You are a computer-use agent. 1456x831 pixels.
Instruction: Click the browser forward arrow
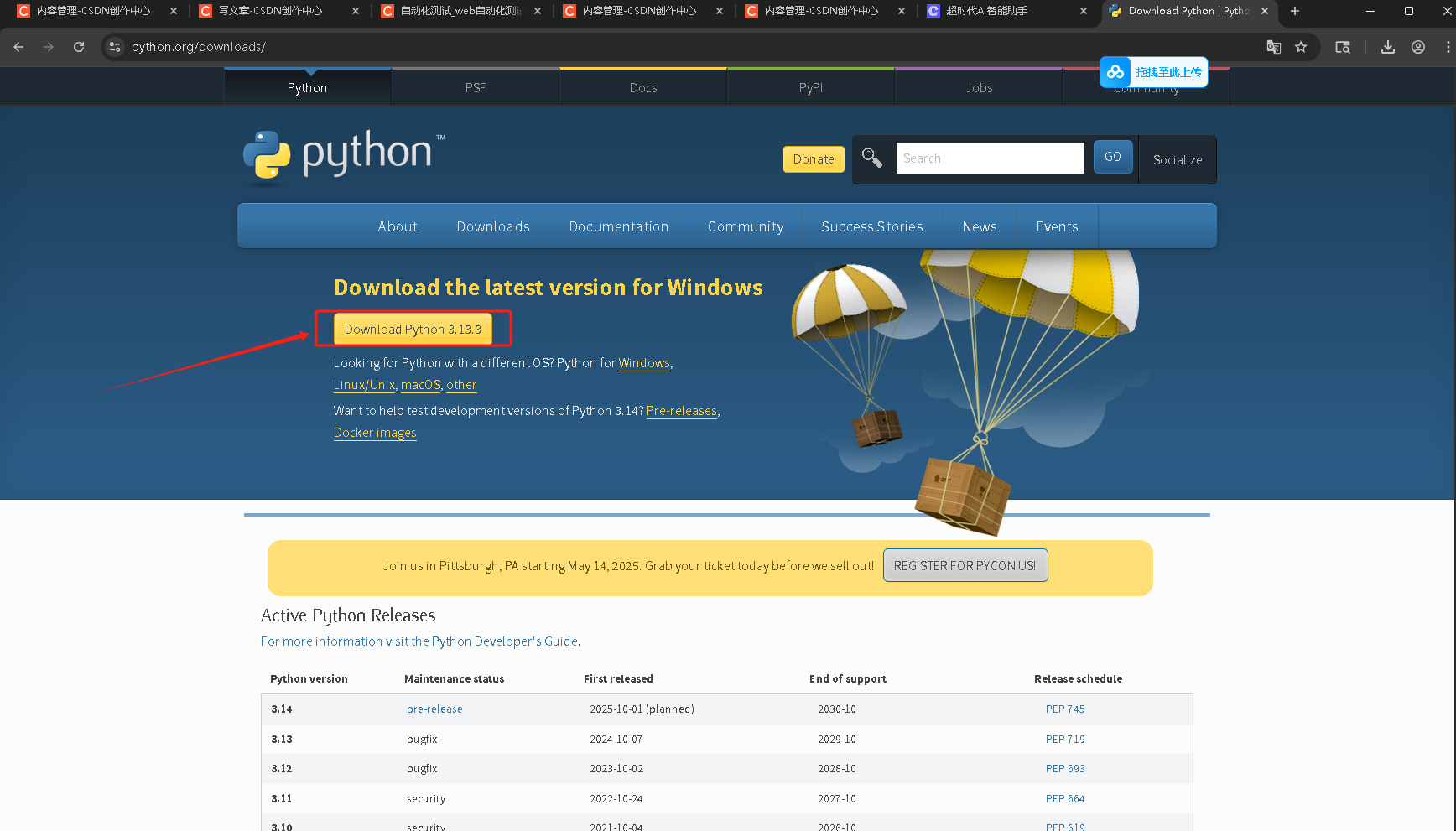coord(49,47)
